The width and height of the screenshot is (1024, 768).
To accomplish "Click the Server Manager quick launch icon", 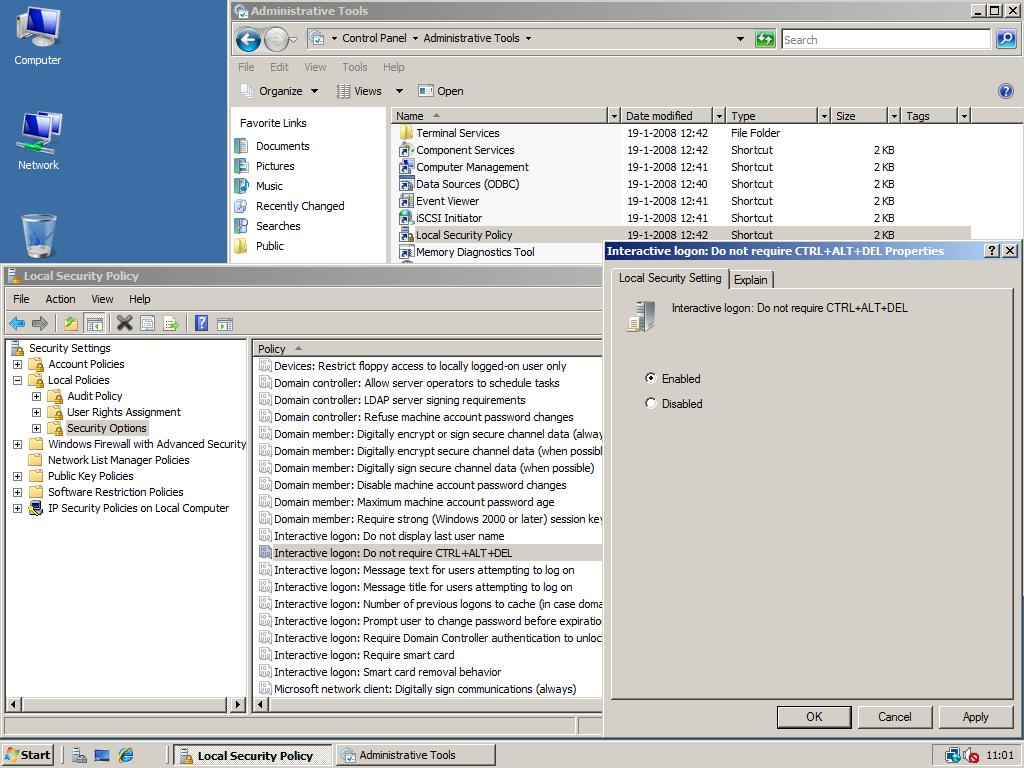I will [80, 755].
